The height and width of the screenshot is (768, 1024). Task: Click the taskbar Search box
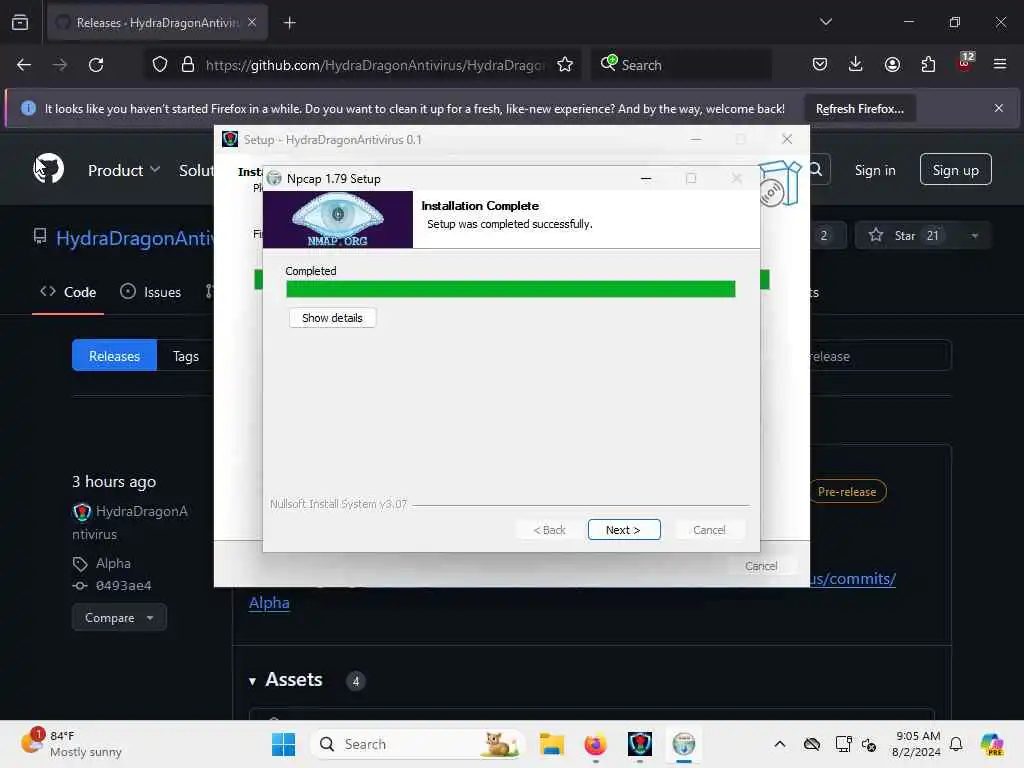(x=418, y=744)
